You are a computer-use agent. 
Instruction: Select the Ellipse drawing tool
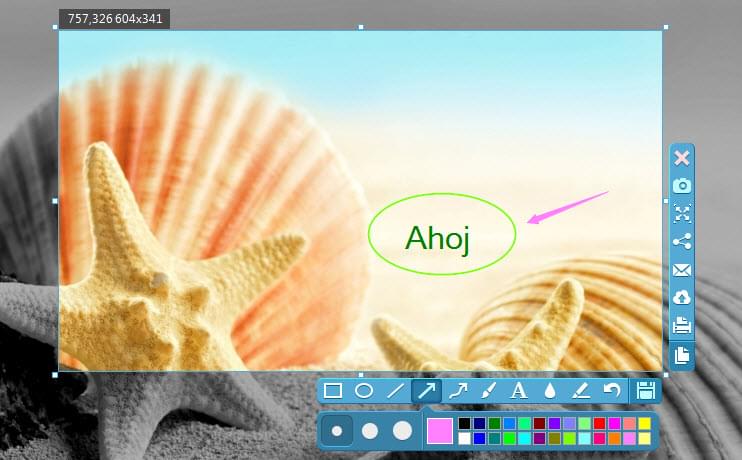[x=364, y=391]
